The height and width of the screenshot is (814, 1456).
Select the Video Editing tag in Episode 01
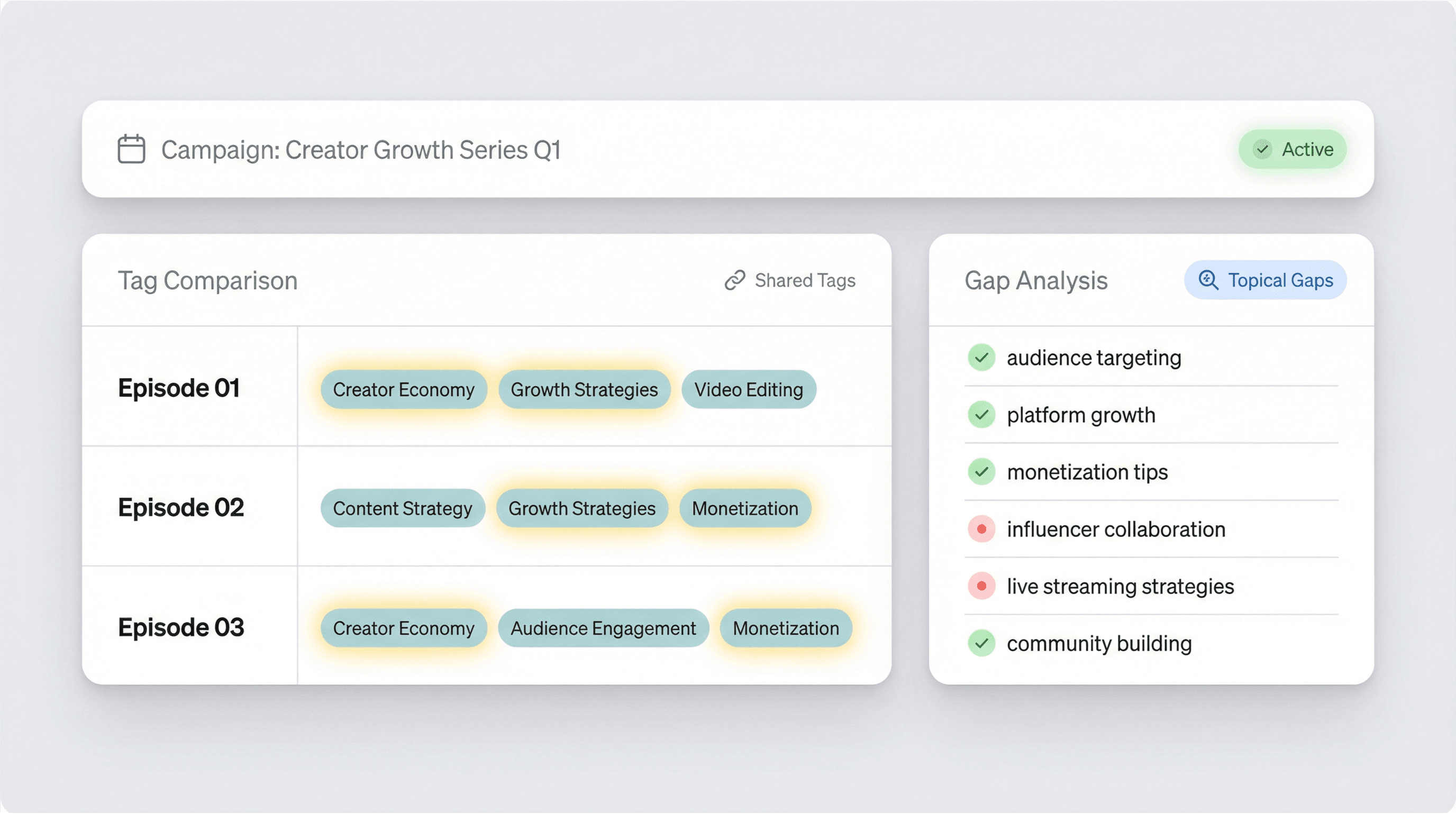pyautogui.click(x=748, y=390)
